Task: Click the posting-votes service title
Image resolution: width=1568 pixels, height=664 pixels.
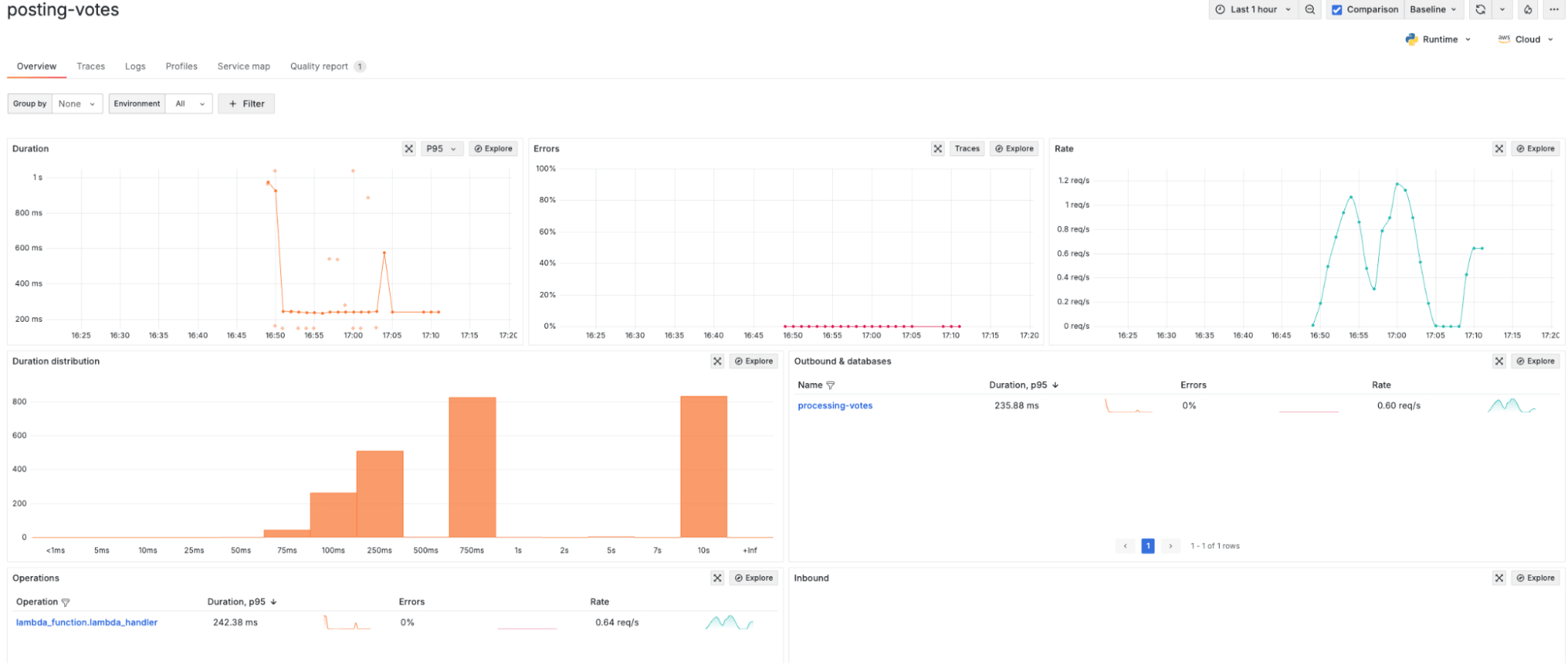Action: (63, 10)
